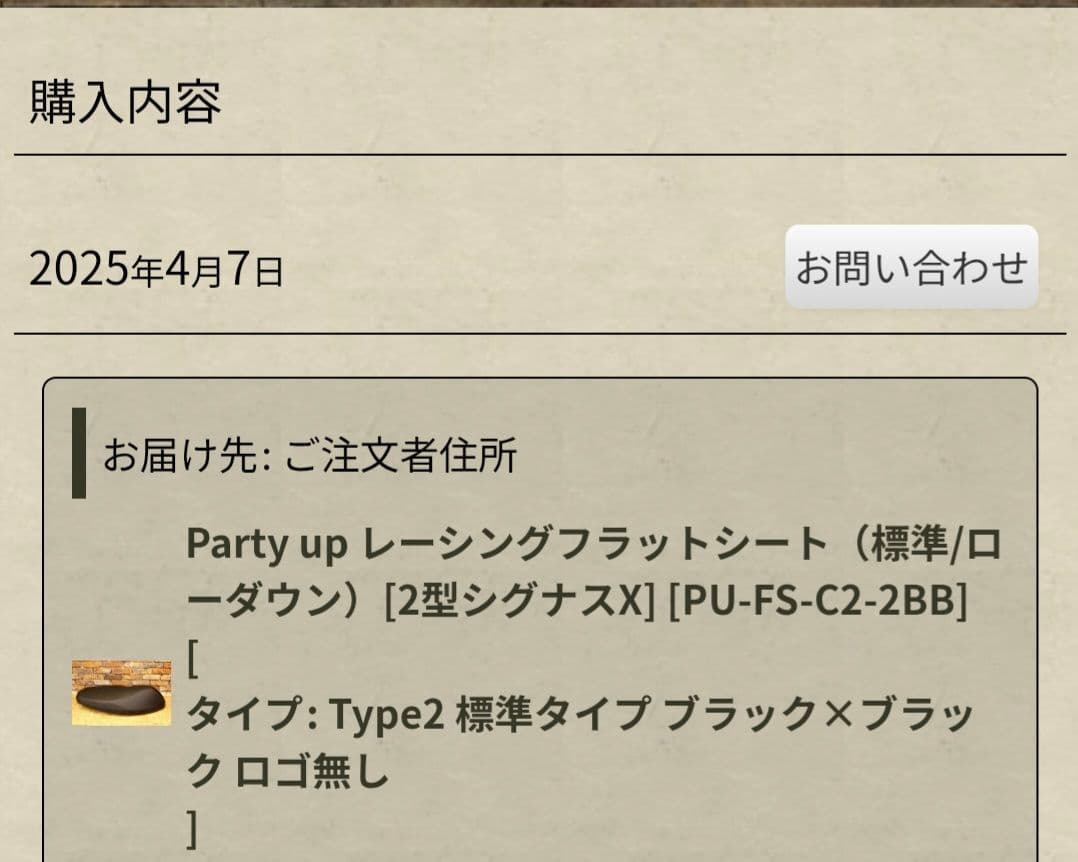
Task: Click the （標準/ローダウン） text in title
Action: (920, 545)
